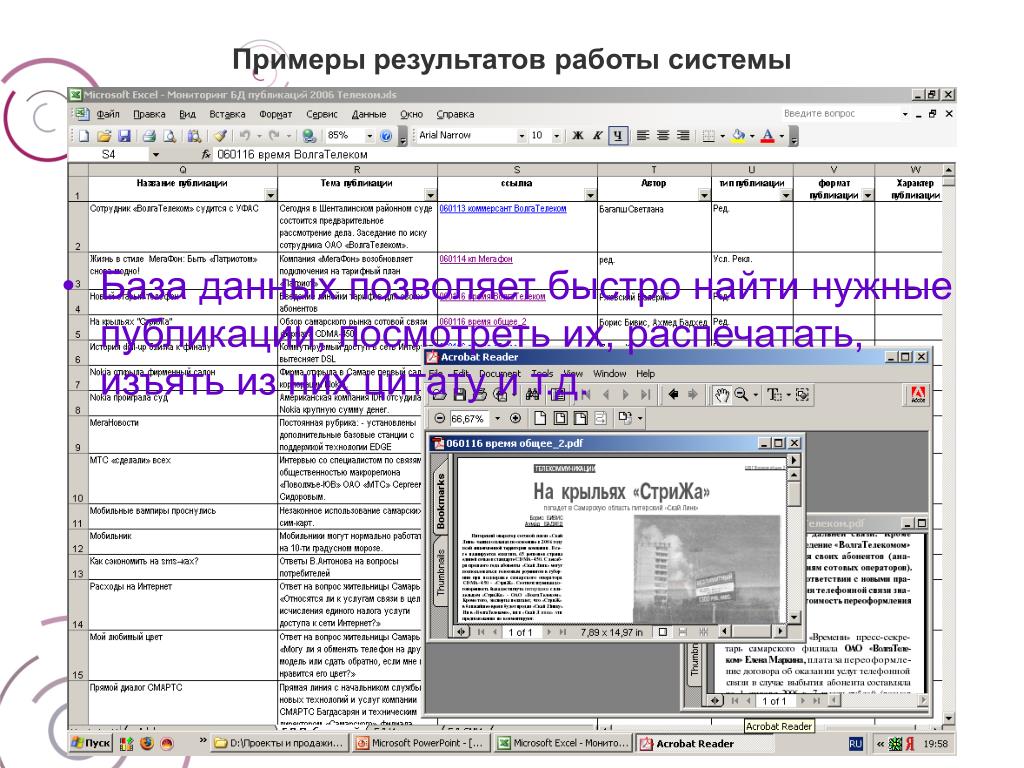Click the Open folder icon in Excel toolbar
1024x768 pixels.
[x=104, y=136]
